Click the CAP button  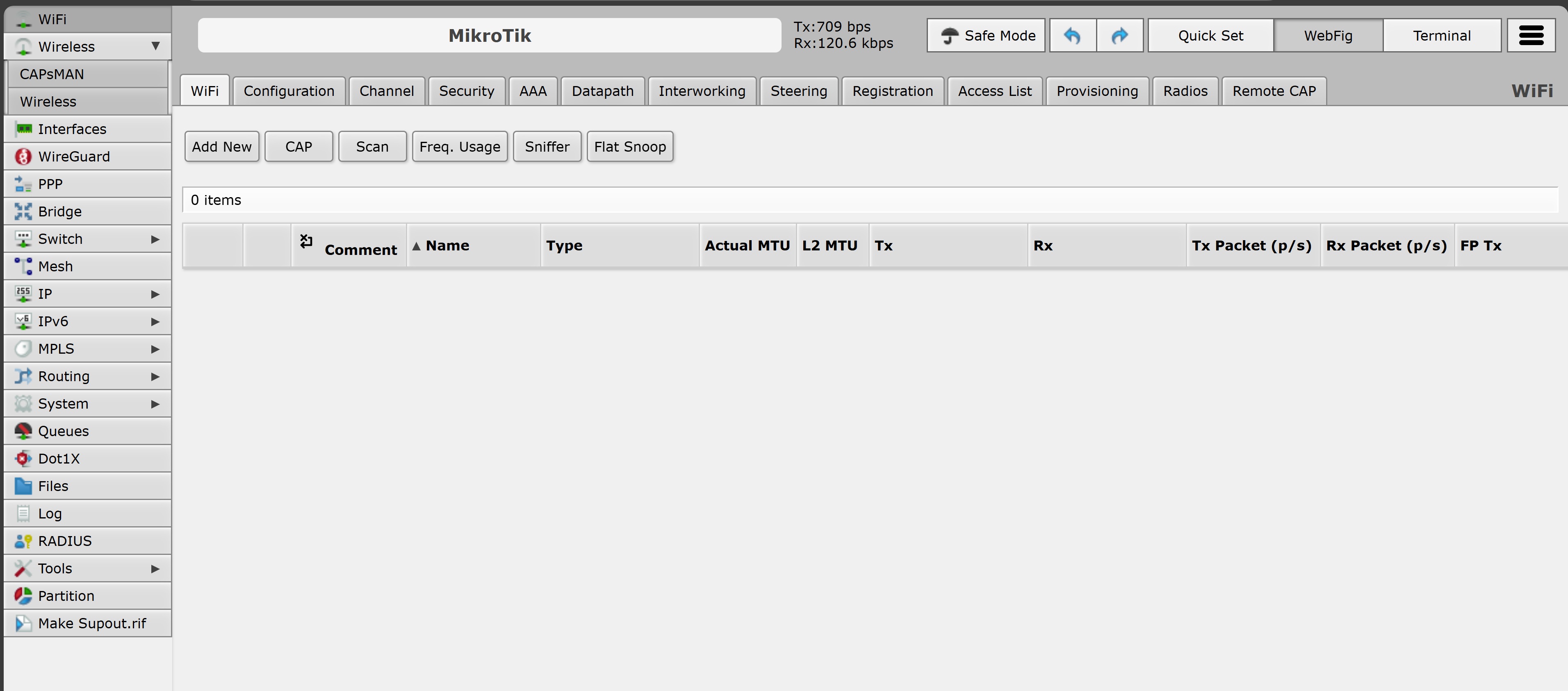(299, 147)
